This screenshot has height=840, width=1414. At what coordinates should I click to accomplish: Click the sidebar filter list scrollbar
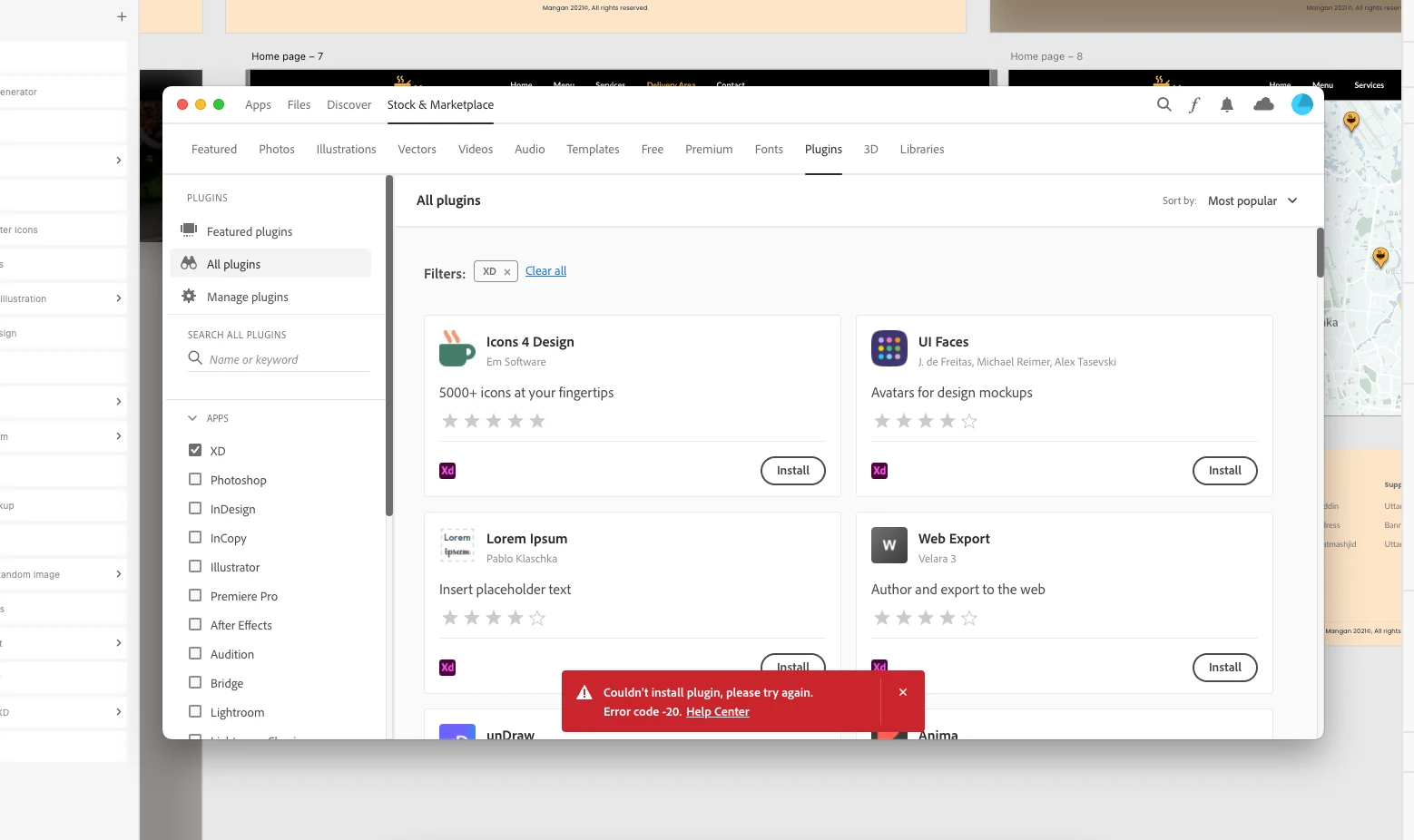tap(389, 345)
